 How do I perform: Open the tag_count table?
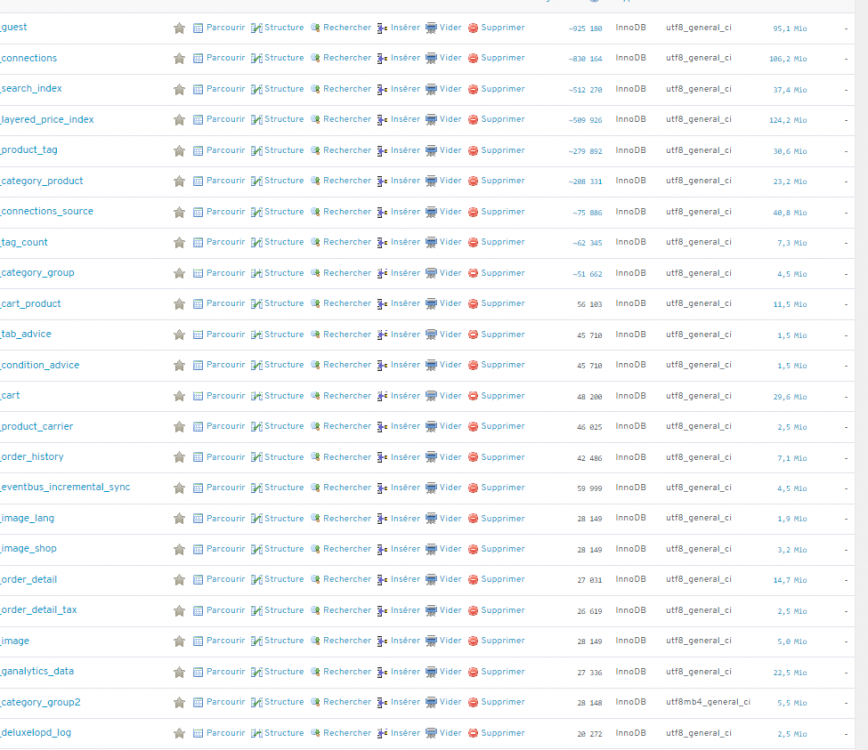24,242
